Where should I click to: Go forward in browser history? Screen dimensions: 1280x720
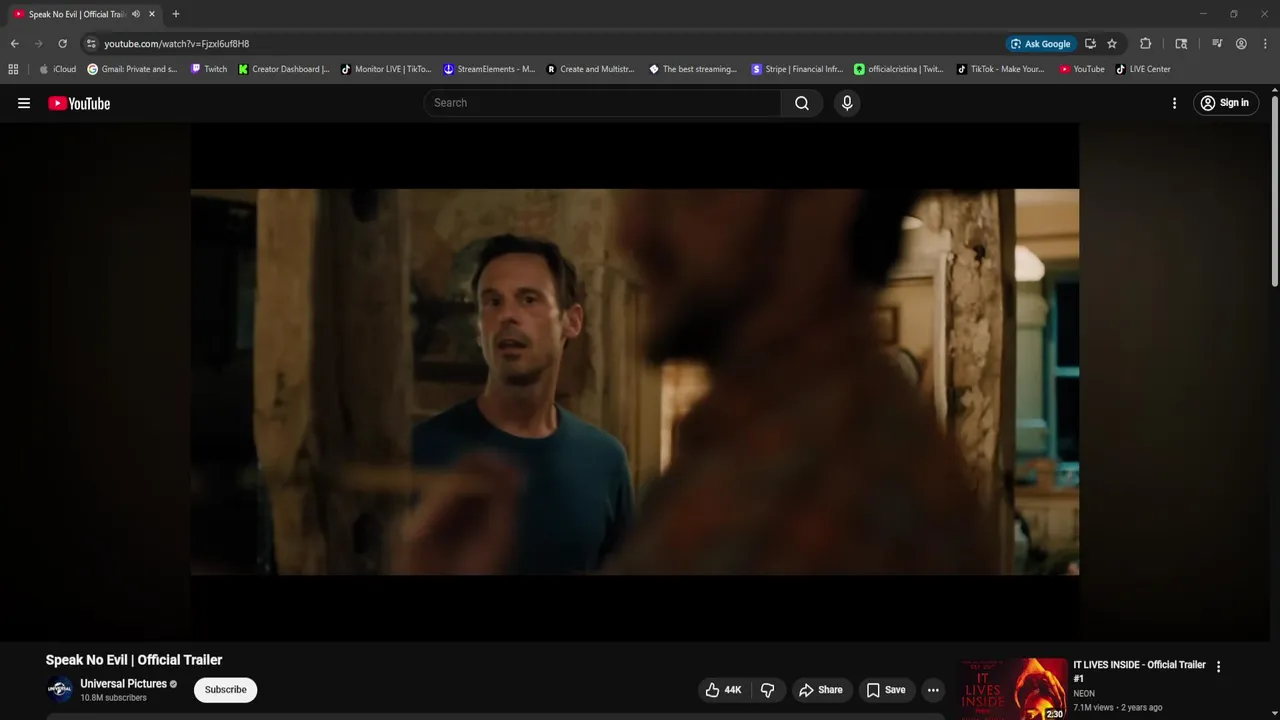(x=38, y=44)
